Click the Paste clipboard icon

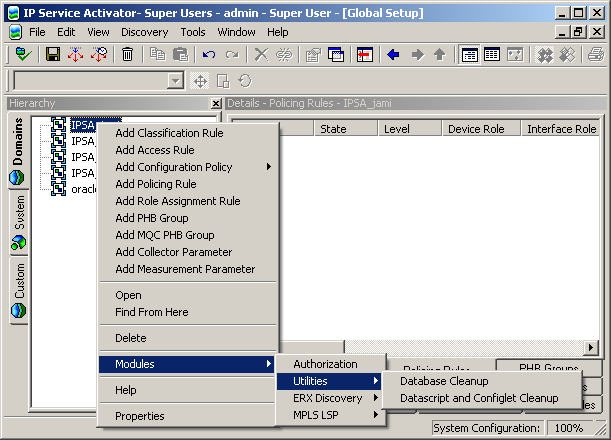click(x=181, y=54)
